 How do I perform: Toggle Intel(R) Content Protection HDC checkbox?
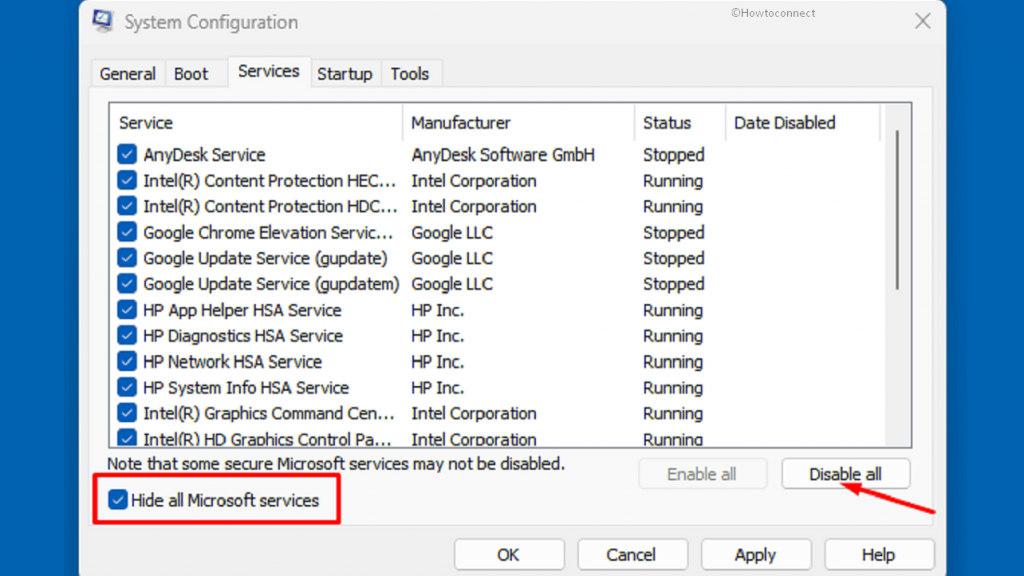127,206
